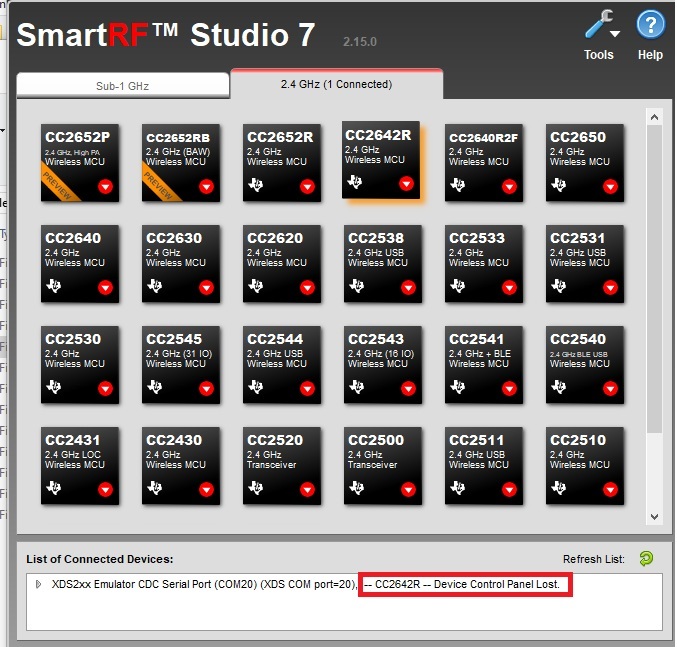Click the TI logo on CC2640 tile
This screenshot has width=677, height=647.
[54, 286]
